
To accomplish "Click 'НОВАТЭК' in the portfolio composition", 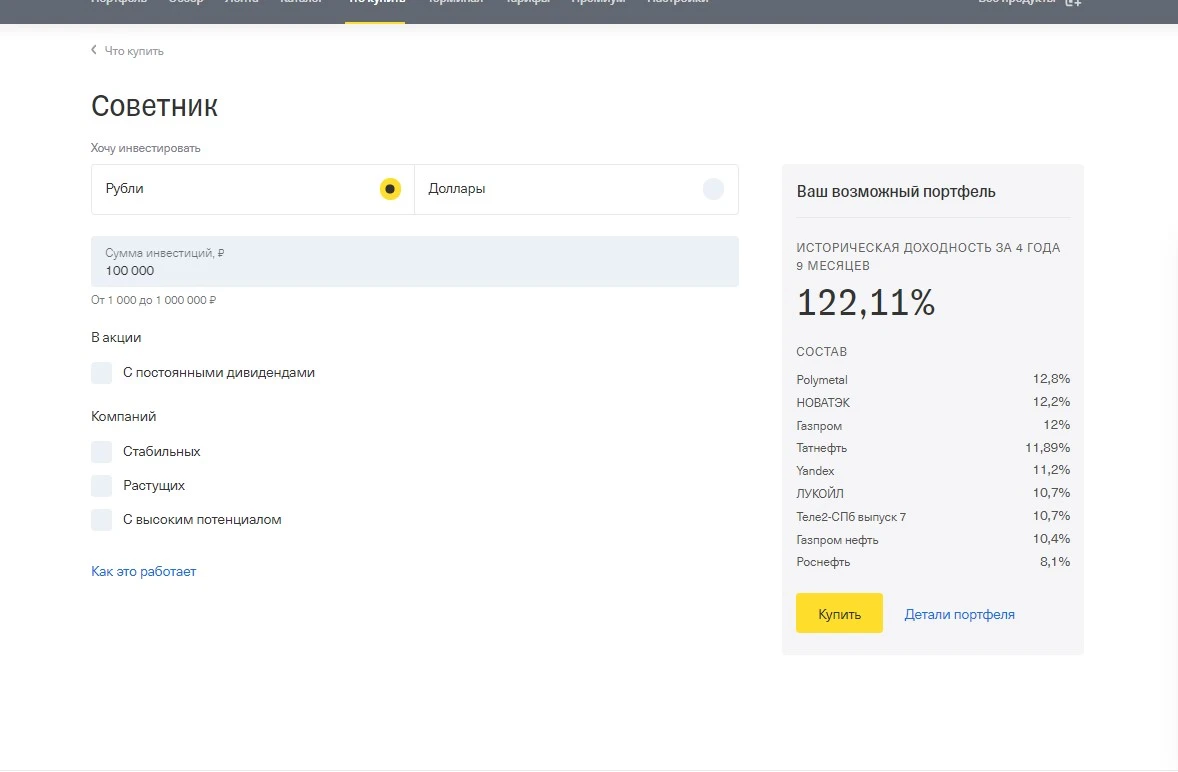I will pos(823,403).
